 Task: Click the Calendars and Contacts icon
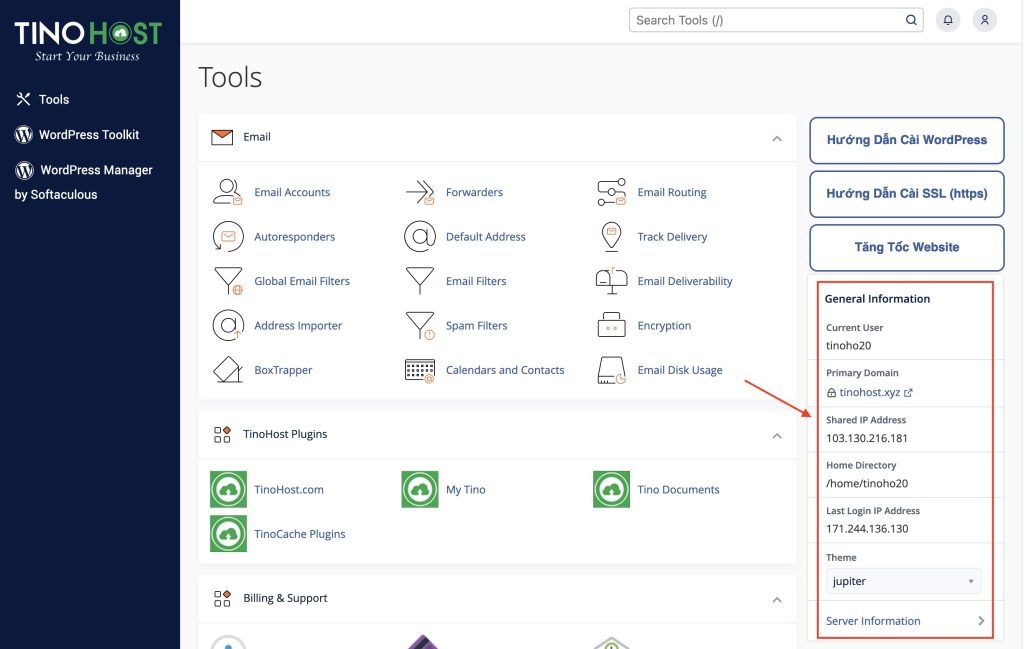tap(420, 370)
